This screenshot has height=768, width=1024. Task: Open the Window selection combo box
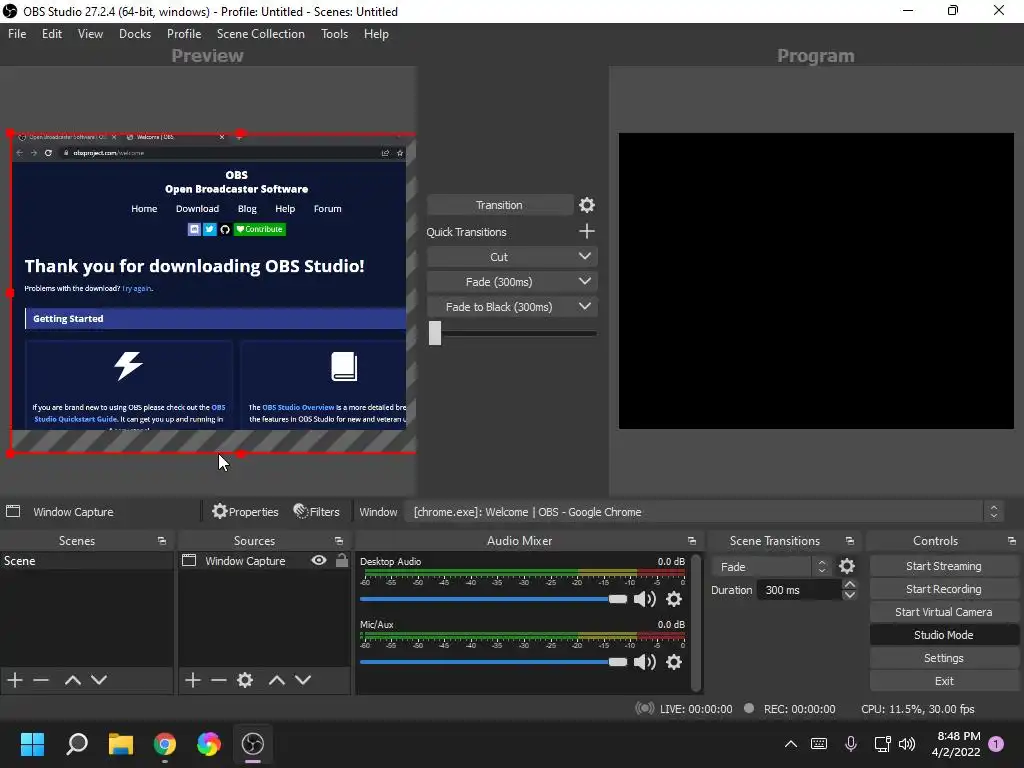[705, 511]
